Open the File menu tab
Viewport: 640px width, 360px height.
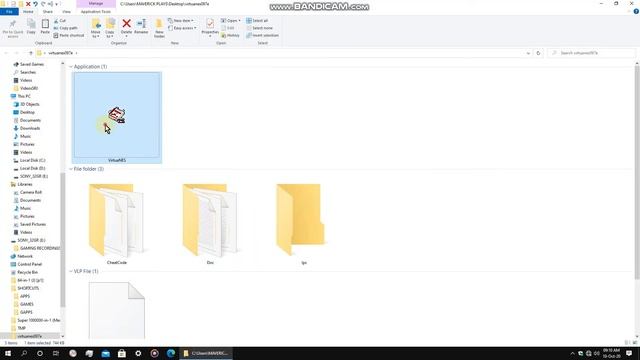coord(9,12)
